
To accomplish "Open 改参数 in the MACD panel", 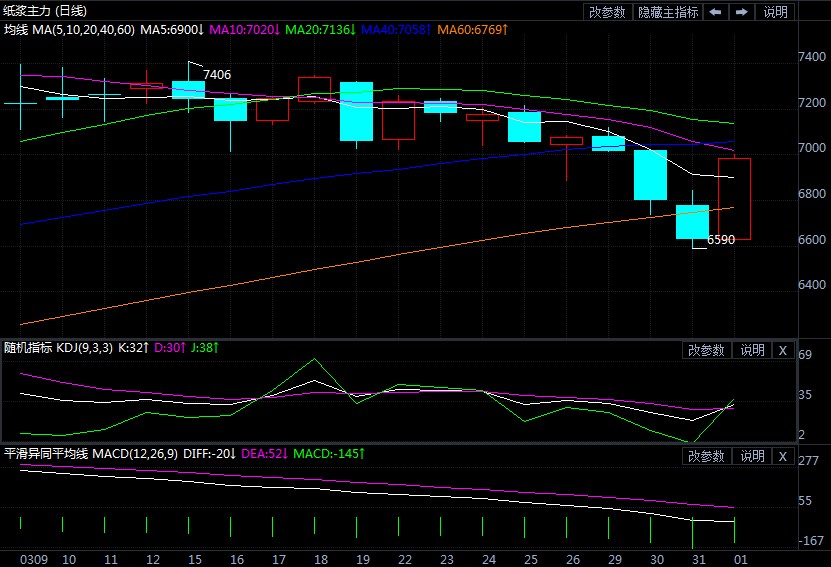I will 706,456.
